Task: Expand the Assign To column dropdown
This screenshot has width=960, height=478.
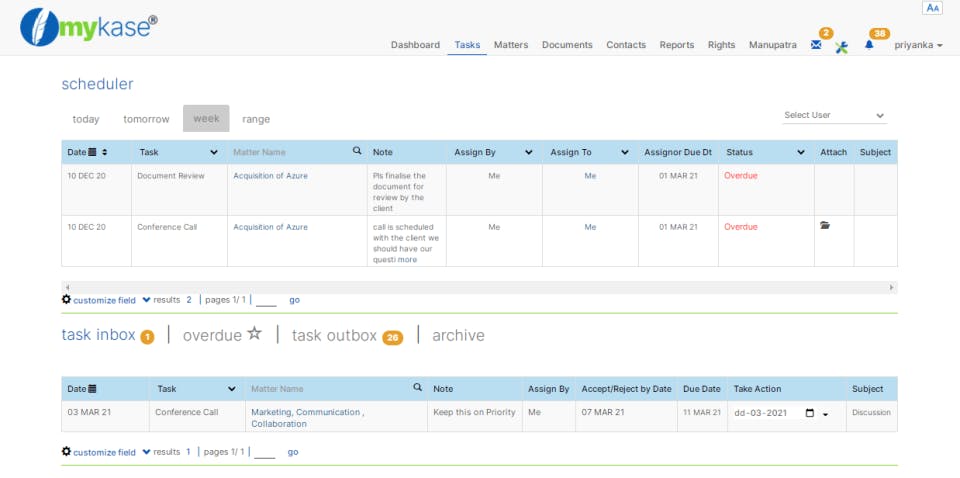Action: 625,152
